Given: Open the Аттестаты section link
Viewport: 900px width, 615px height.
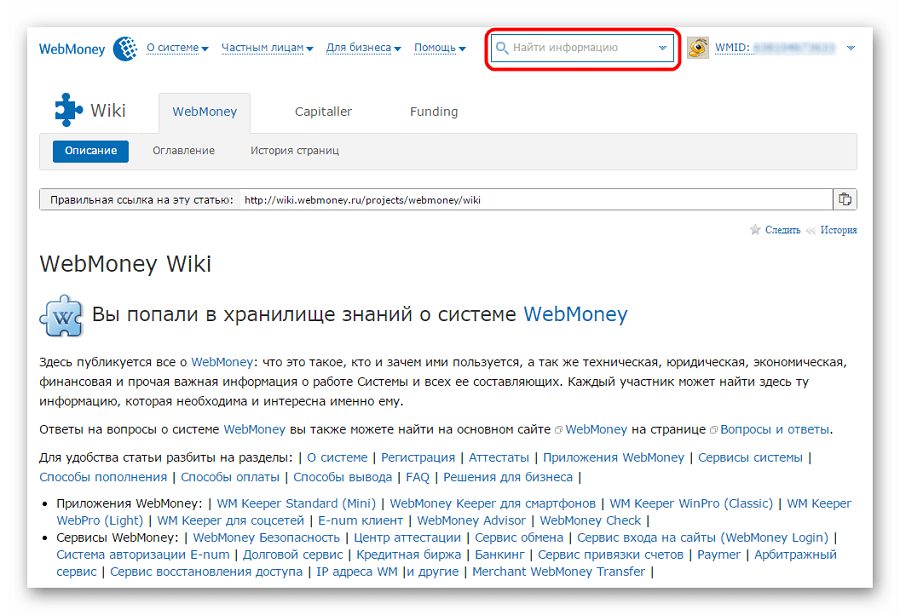Looking at the screenshot, I should [x=499, y=458].
